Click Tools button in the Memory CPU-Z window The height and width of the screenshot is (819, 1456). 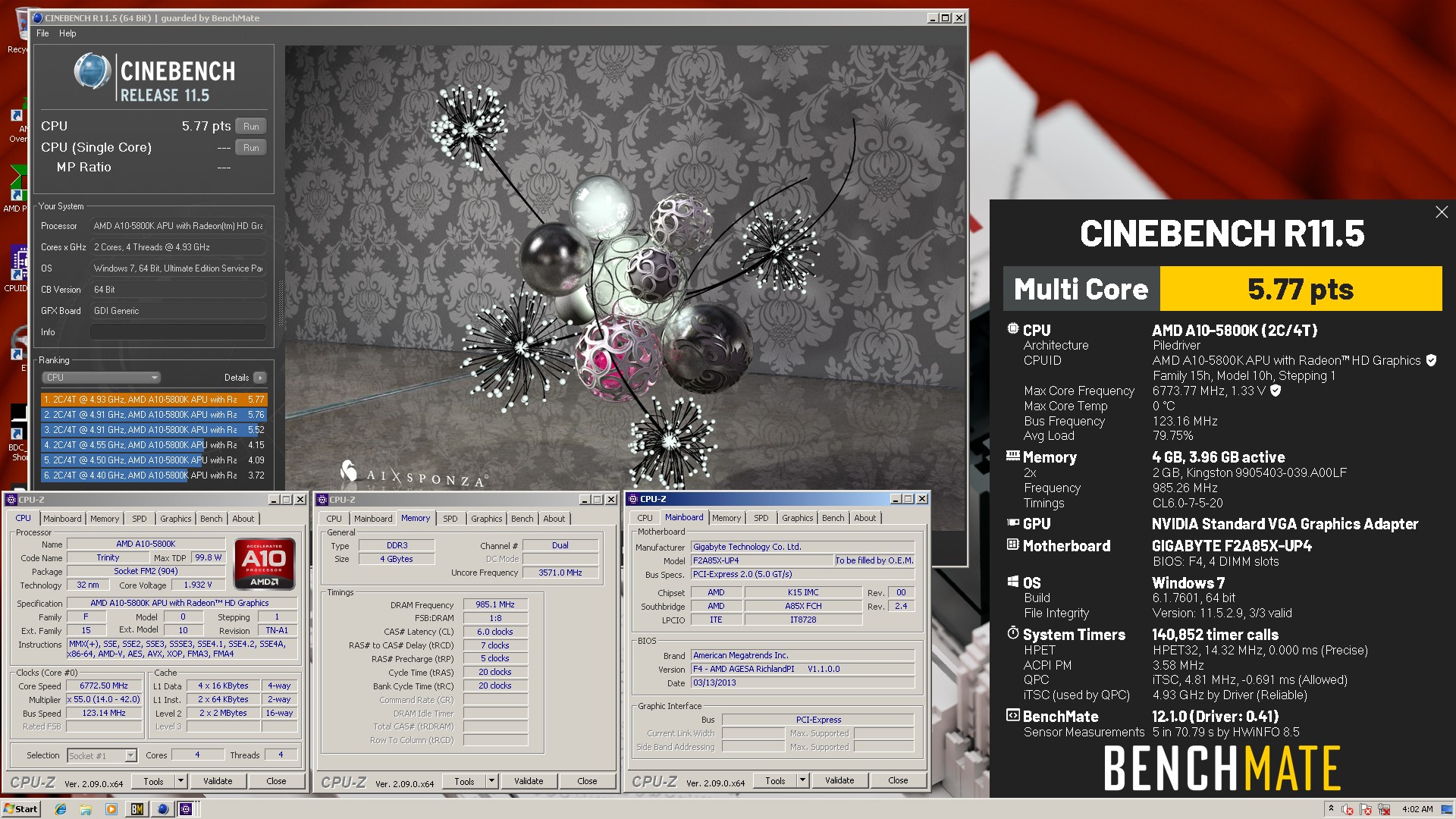[464, 781]
